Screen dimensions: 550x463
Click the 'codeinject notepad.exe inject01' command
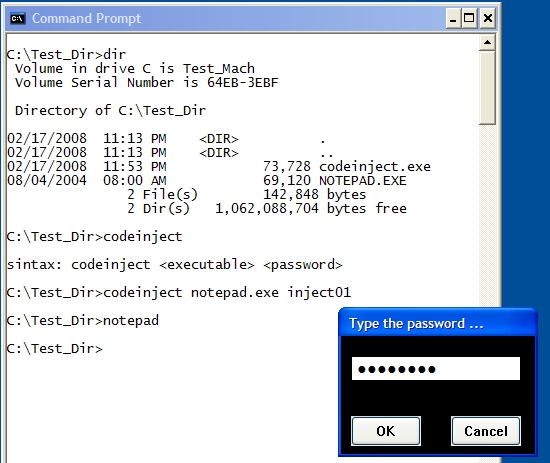[x=227, y=293]
